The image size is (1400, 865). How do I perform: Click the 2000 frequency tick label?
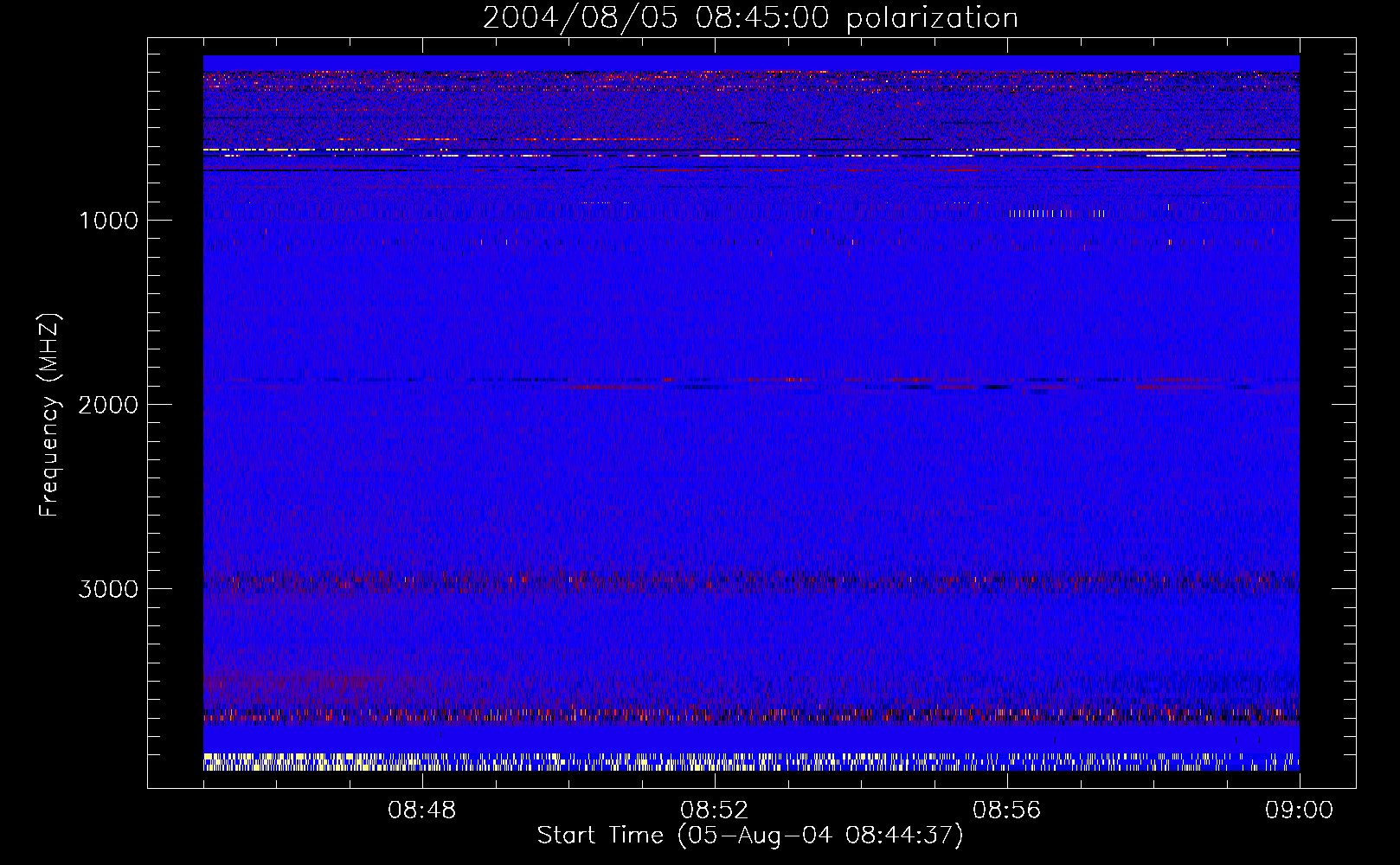coord(108,405)
